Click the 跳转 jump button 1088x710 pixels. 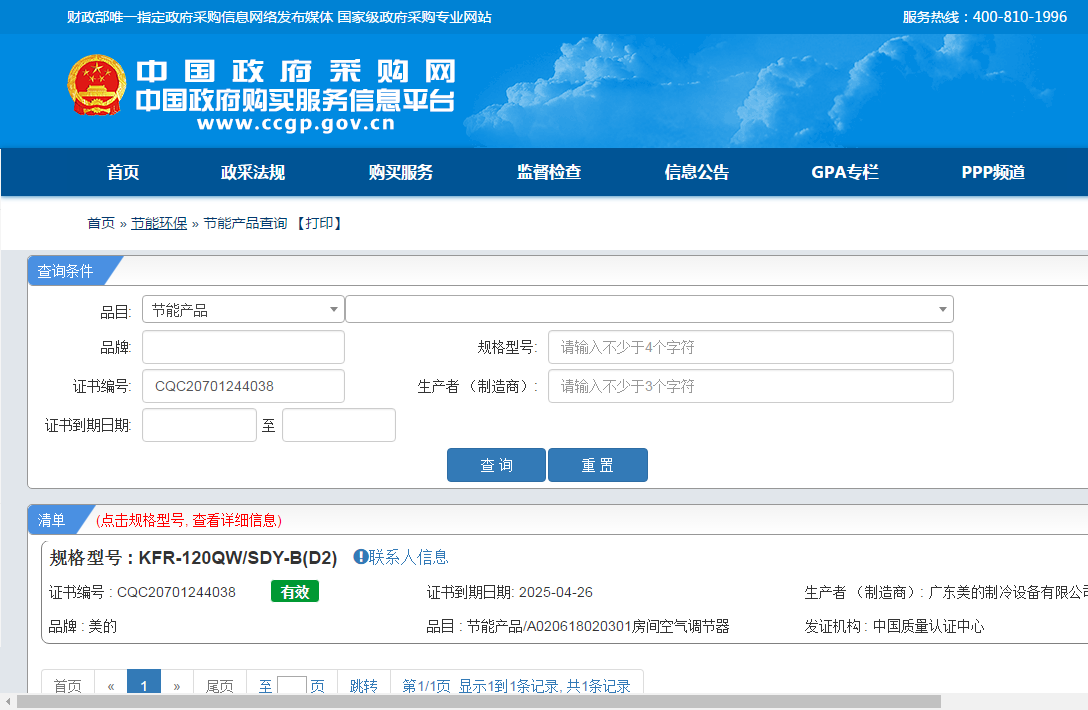pos(364,682)
